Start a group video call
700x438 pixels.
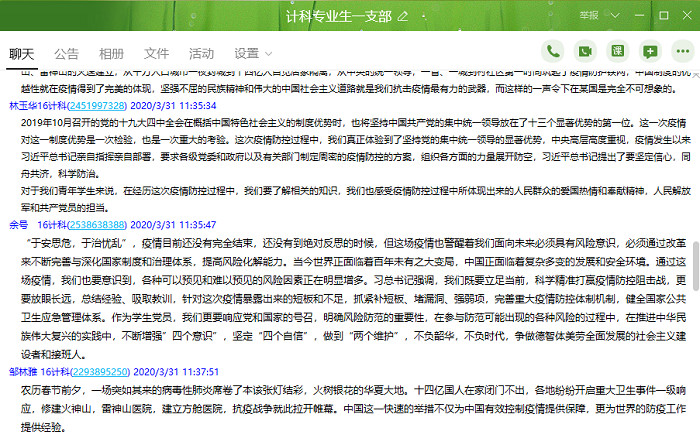tap(585, 51)
